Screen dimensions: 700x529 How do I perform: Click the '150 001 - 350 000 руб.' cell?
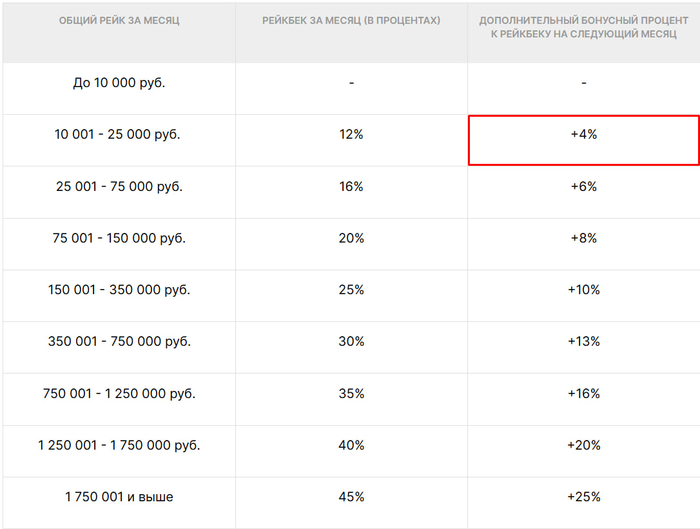pyautogui.click(x=119, y=296)
